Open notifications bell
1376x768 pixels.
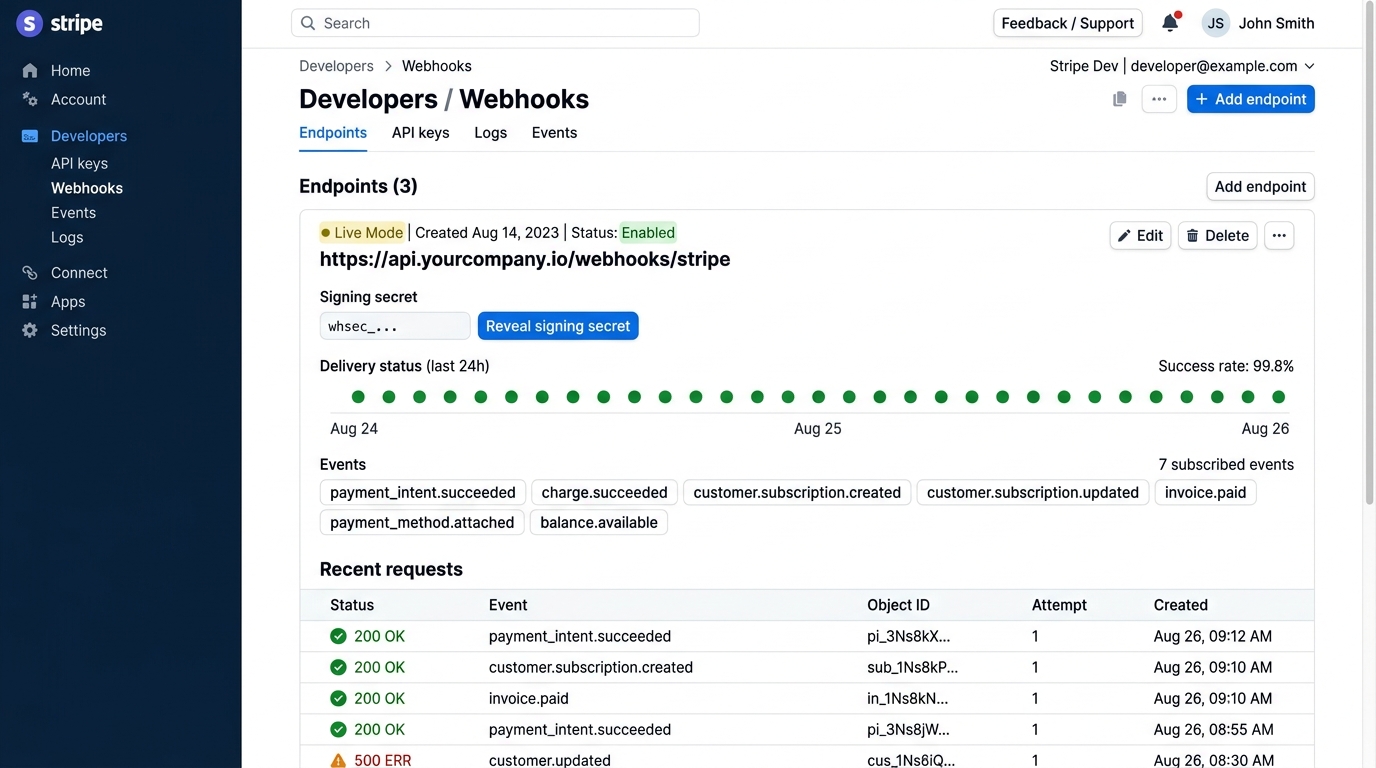point(1170,22)
